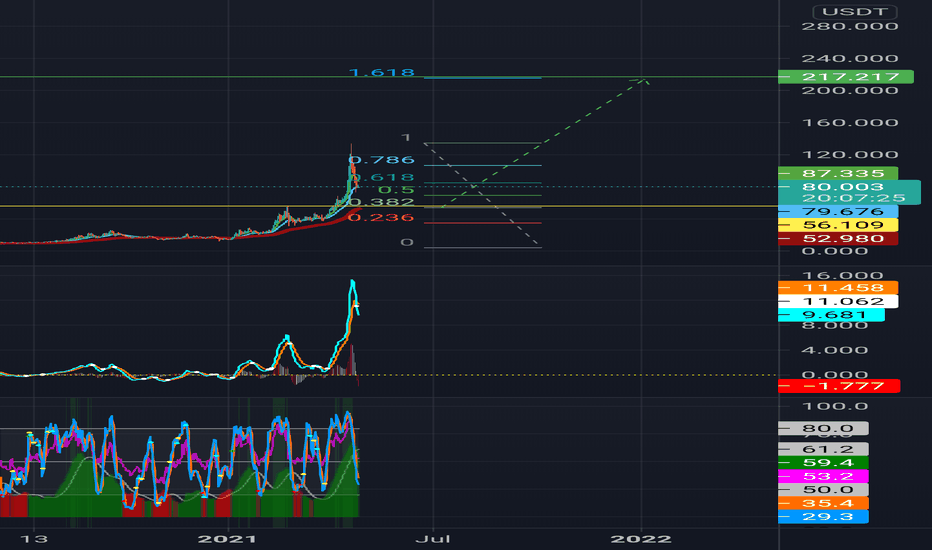Click the cyan 9.681 indicator value
932x550 pixels.
point(832,315)
